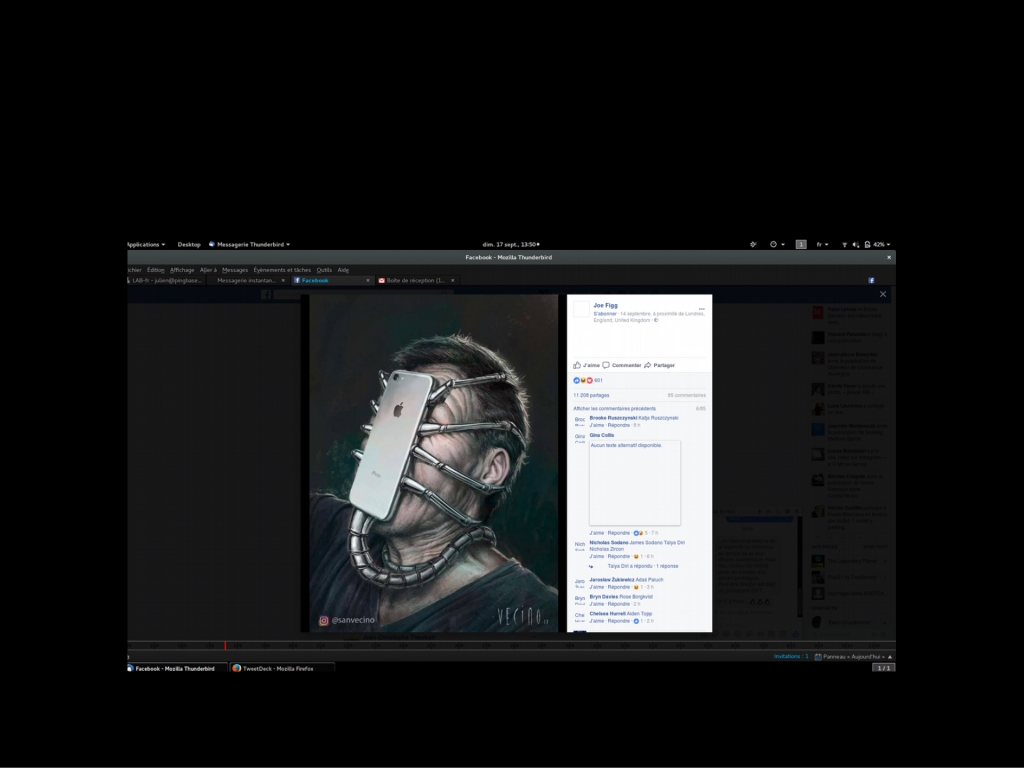Click J'aime under Bryn Davies's comment

click(x=596, y=604)
